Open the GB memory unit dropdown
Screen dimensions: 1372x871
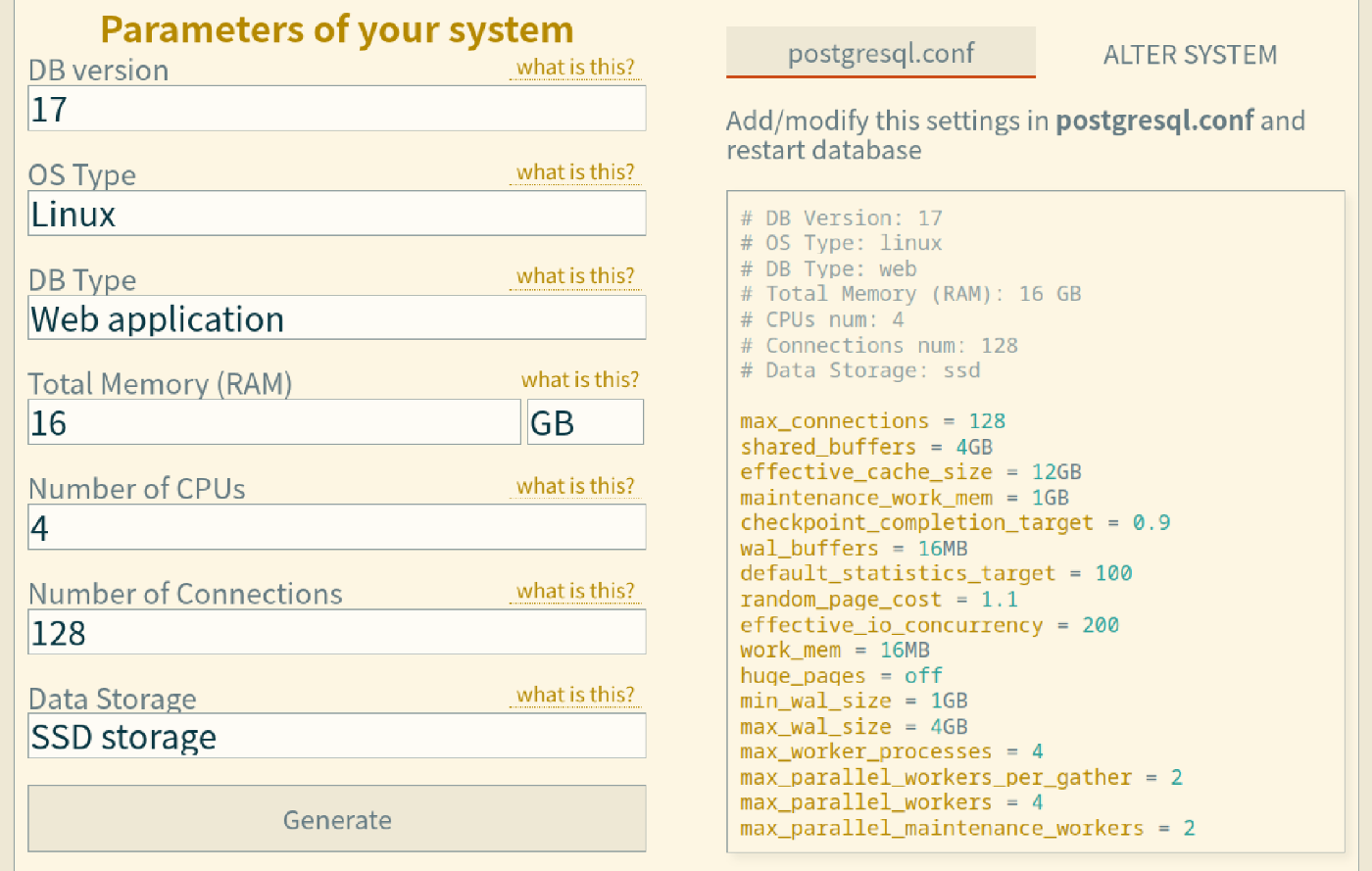[x=585, y=422]
